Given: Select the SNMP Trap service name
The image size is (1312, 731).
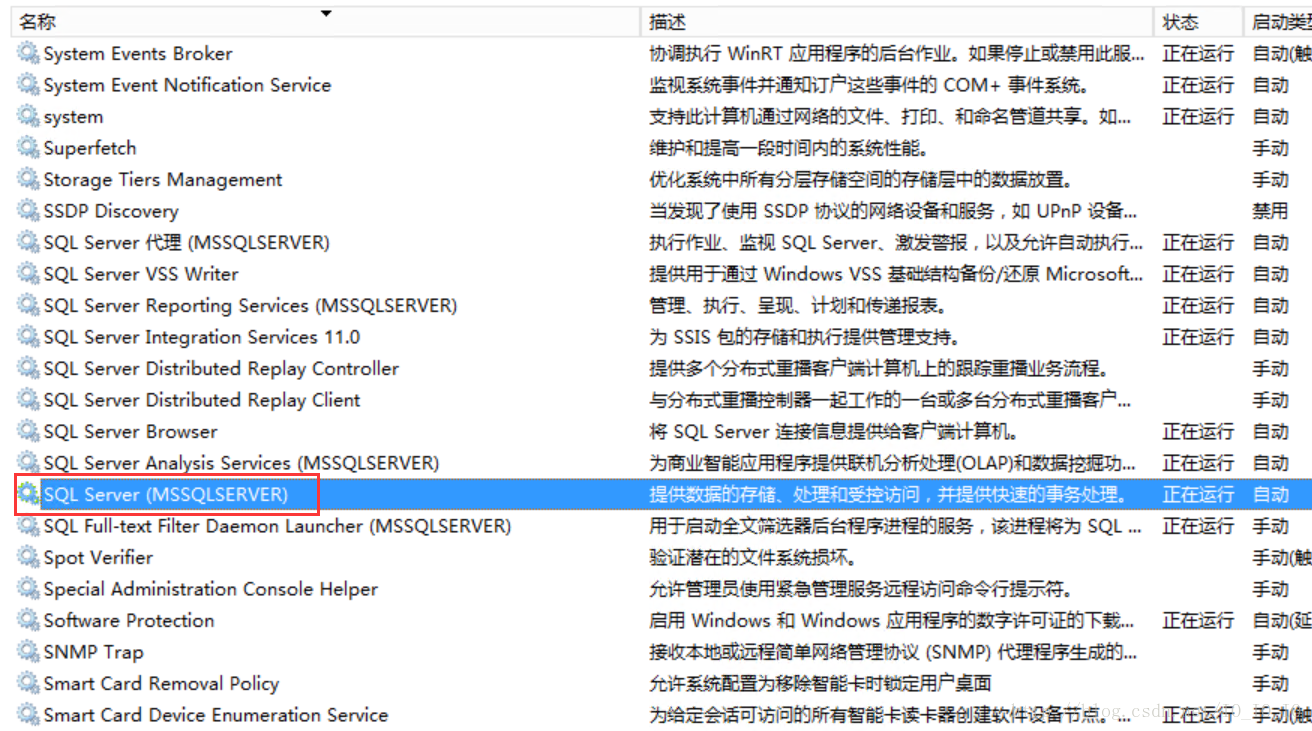Looking at the screenshot, I should tap(94, 652).
